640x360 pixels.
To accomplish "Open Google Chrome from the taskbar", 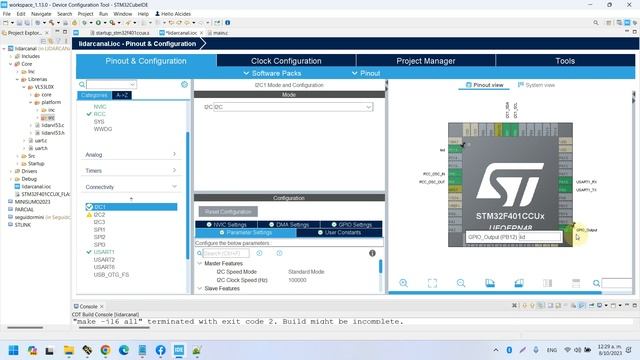I will coord(105,350).
